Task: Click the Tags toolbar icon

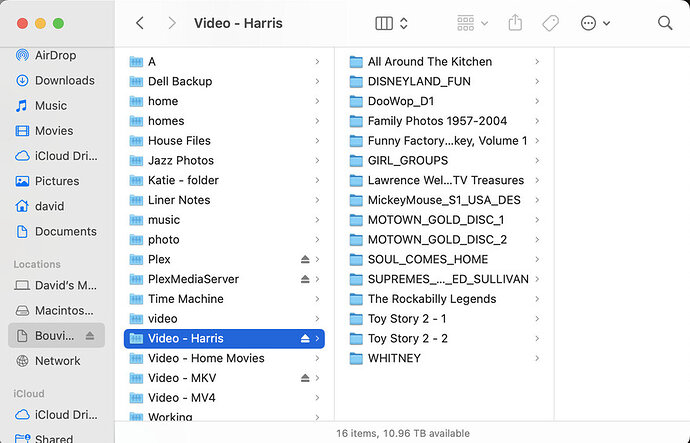Action: [551, 23]
